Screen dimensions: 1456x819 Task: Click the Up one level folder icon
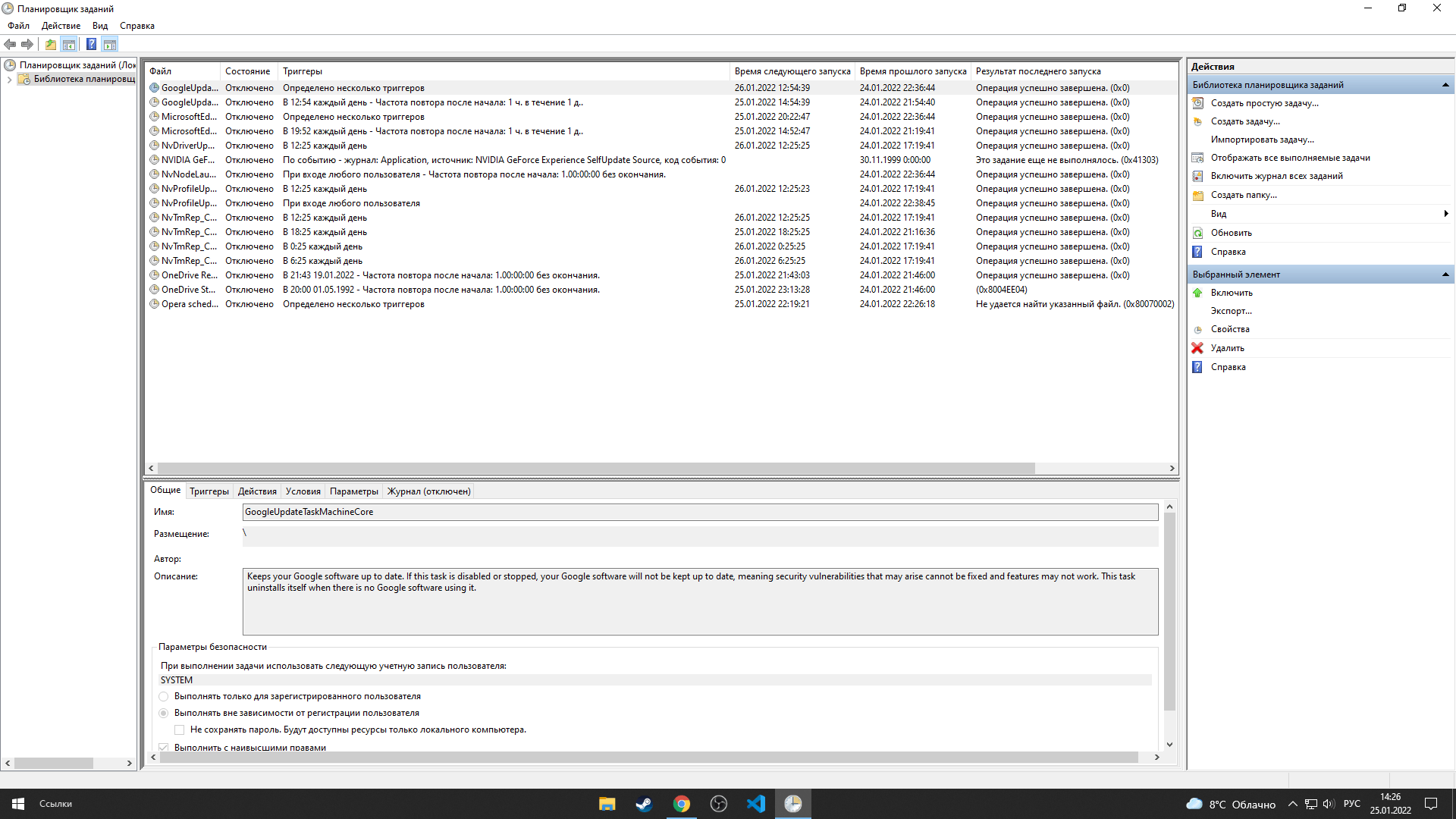click(x=50, y=44)
